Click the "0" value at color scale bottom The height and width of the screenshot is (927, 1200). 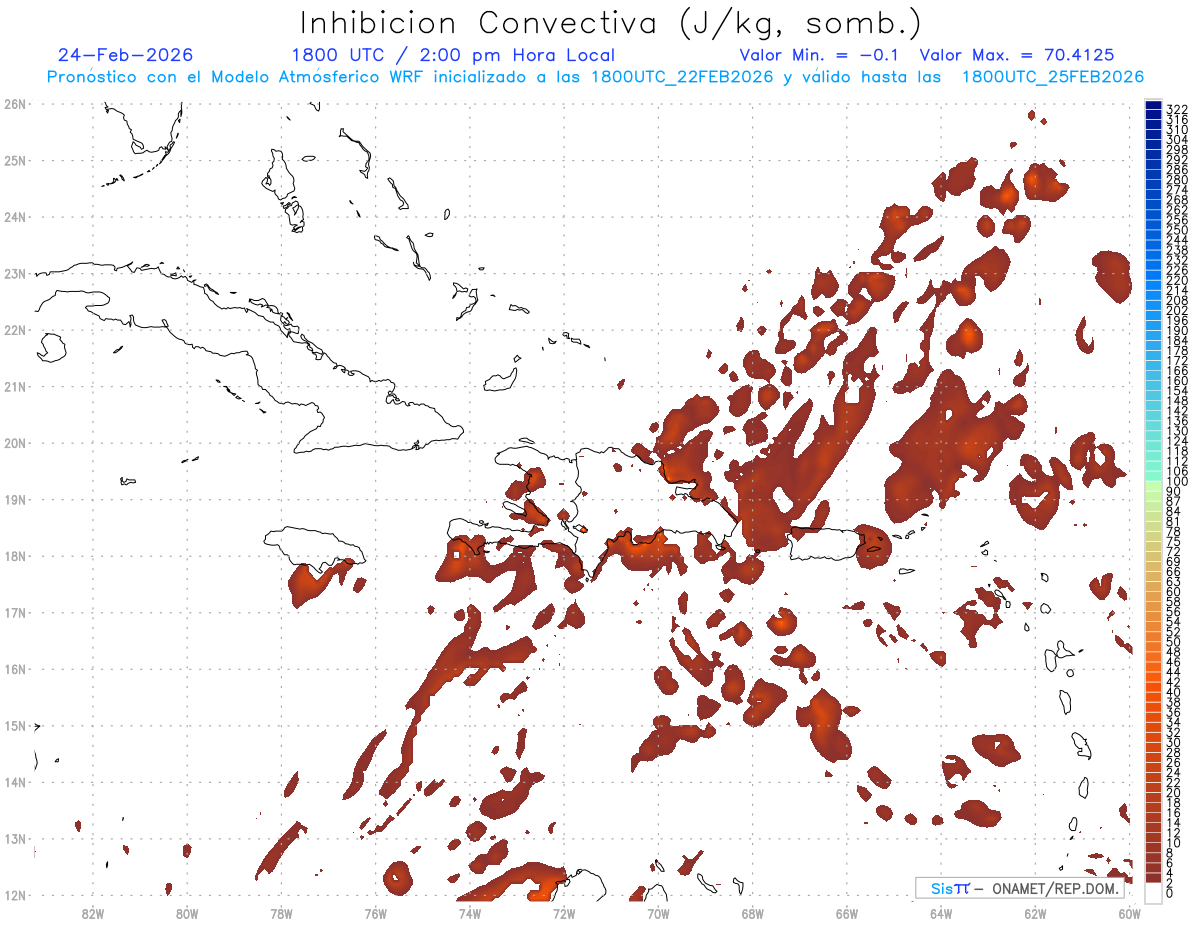(x=1170, y=893)
